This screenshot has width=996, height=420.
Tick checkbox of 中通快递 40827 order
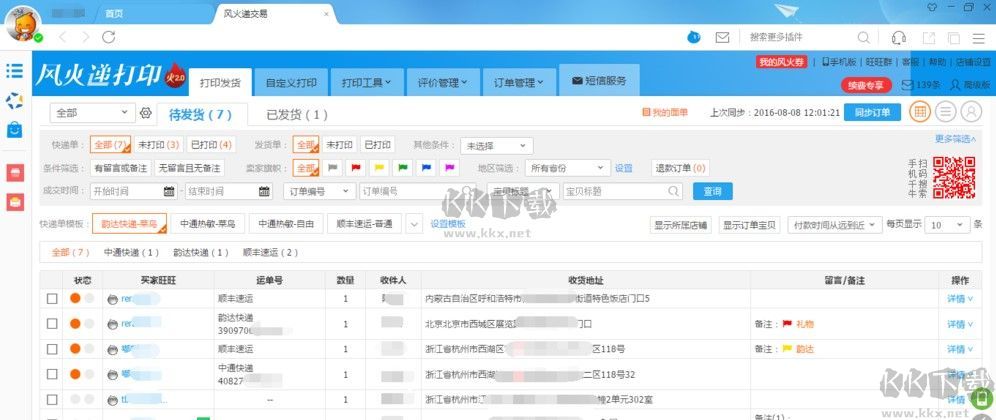tap(52, 374)
